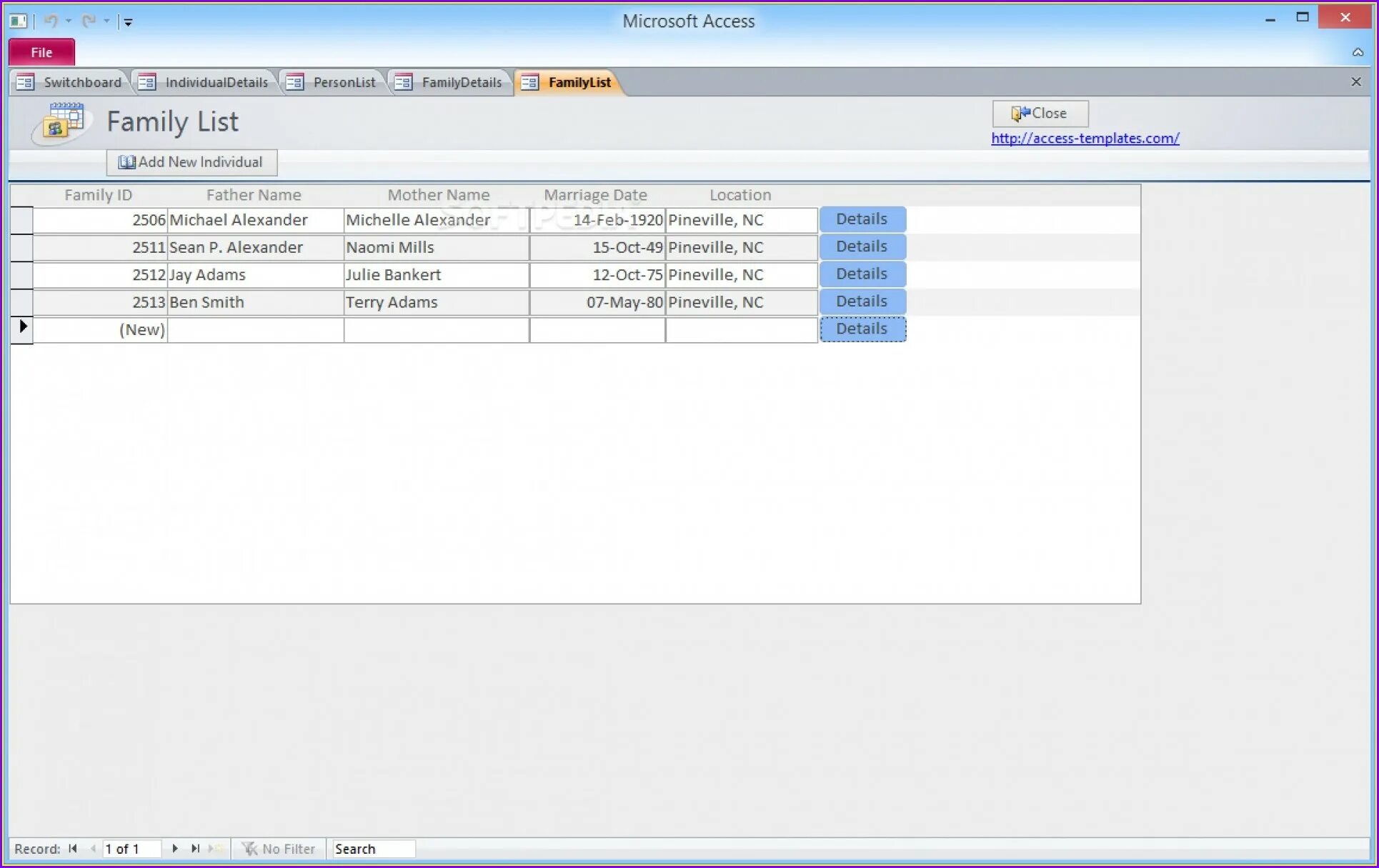Select the record selector for row 2512
The width and height of the screenshot is (1379, 868).
click(x=21, y=274)
